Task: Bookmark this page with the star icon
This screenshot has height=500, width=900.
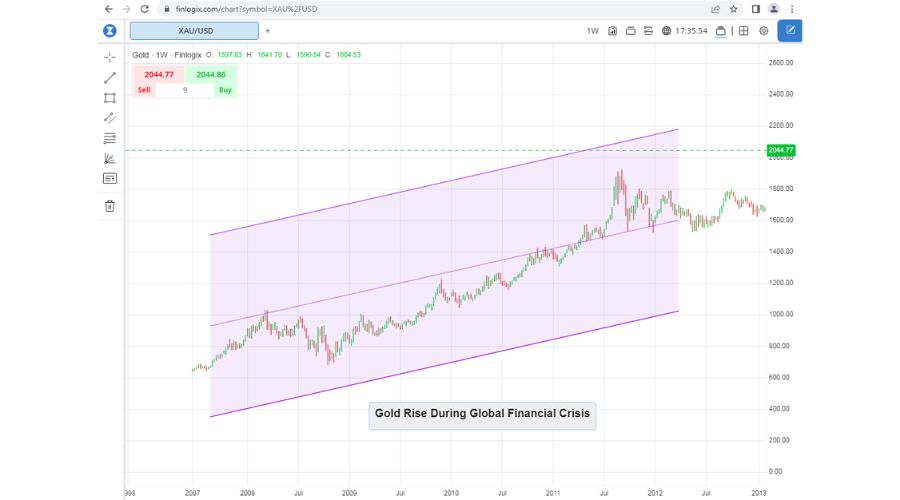Action: tap(736, 8)
